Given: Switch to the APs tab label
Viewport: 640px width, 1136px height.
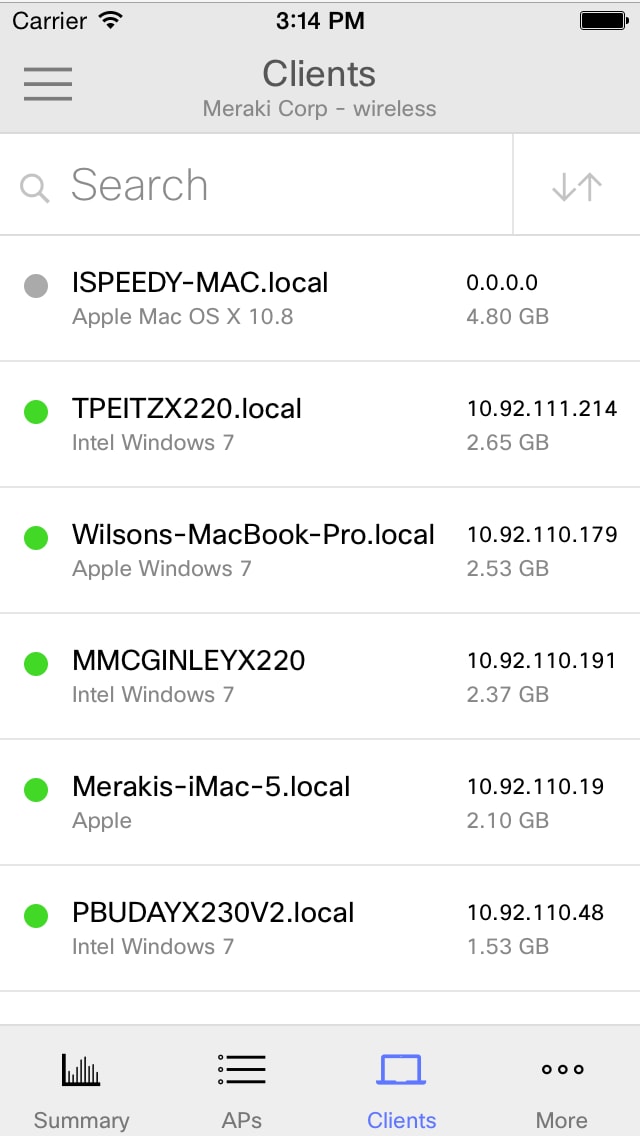Looking at the screenshot, I should (x=241, y=1120).
